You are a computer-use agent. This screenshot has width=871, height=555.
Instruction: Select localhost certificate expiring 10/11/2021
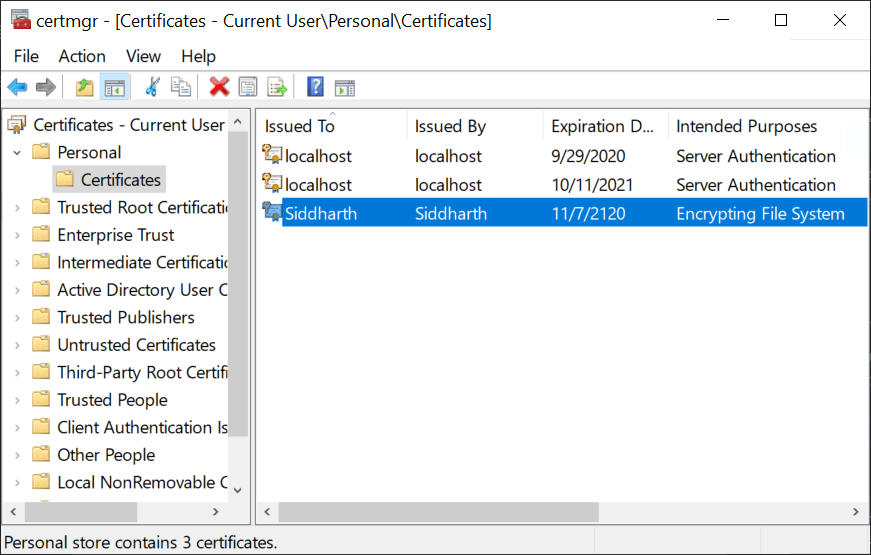pyautogui.click(x=563, y=184)
